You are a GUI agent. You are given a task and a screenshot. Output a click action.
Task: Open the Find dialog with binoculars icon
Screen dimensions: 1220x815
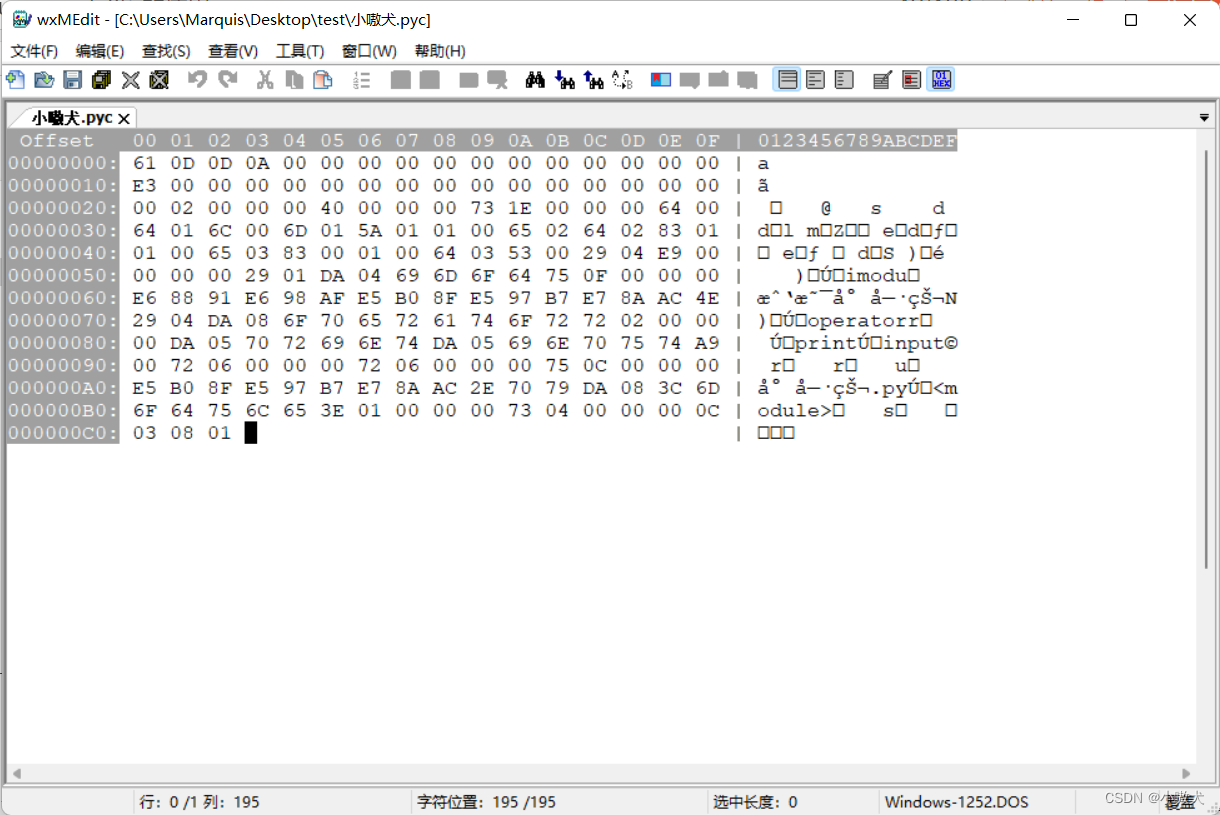(x=536, y=80)
